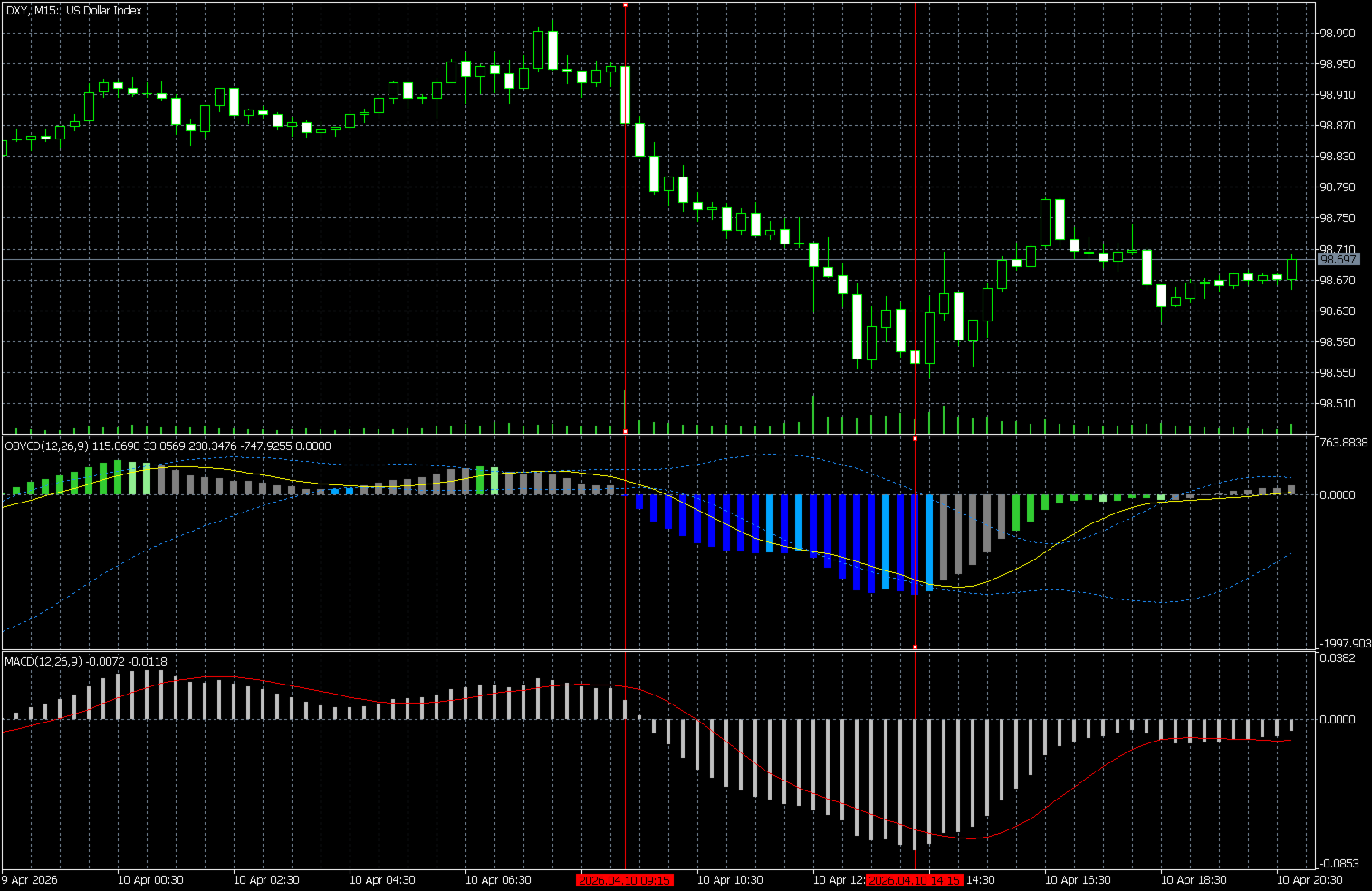Image resolution: width=1372 pixels, height=891 pixels.
Task: Click the 10 Apr 04:30 time label
Action: coord(382,880)
